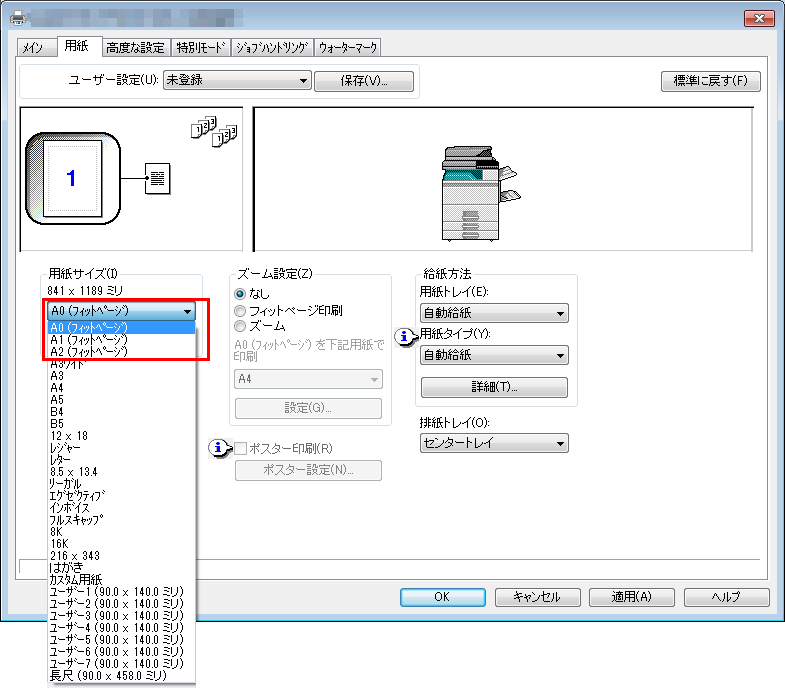The height and width of the screenshot is (688, 785).
Task: Switch to the メイン tab
Action: click(x=33, y=48)
